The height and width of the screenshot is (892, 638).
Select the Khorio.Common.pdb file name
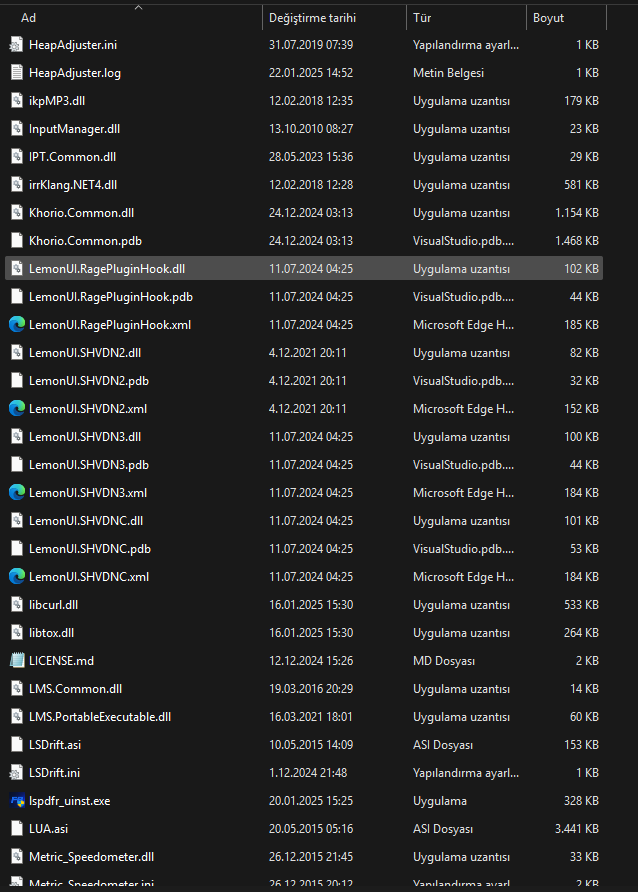pyautogui.click(x=85, y=241)
